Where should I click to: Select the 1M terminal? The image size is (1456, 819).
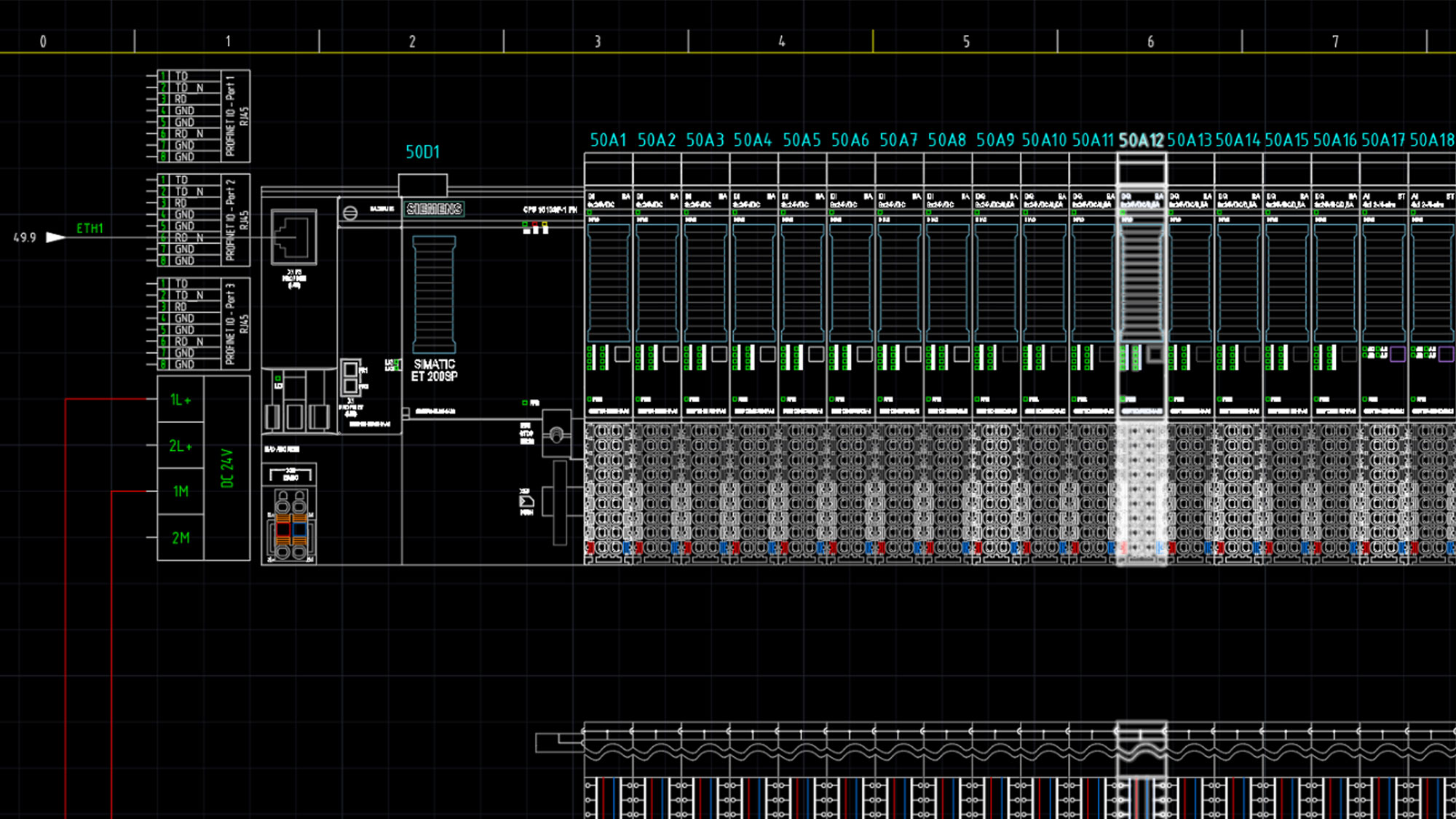[x=181, y=491]
